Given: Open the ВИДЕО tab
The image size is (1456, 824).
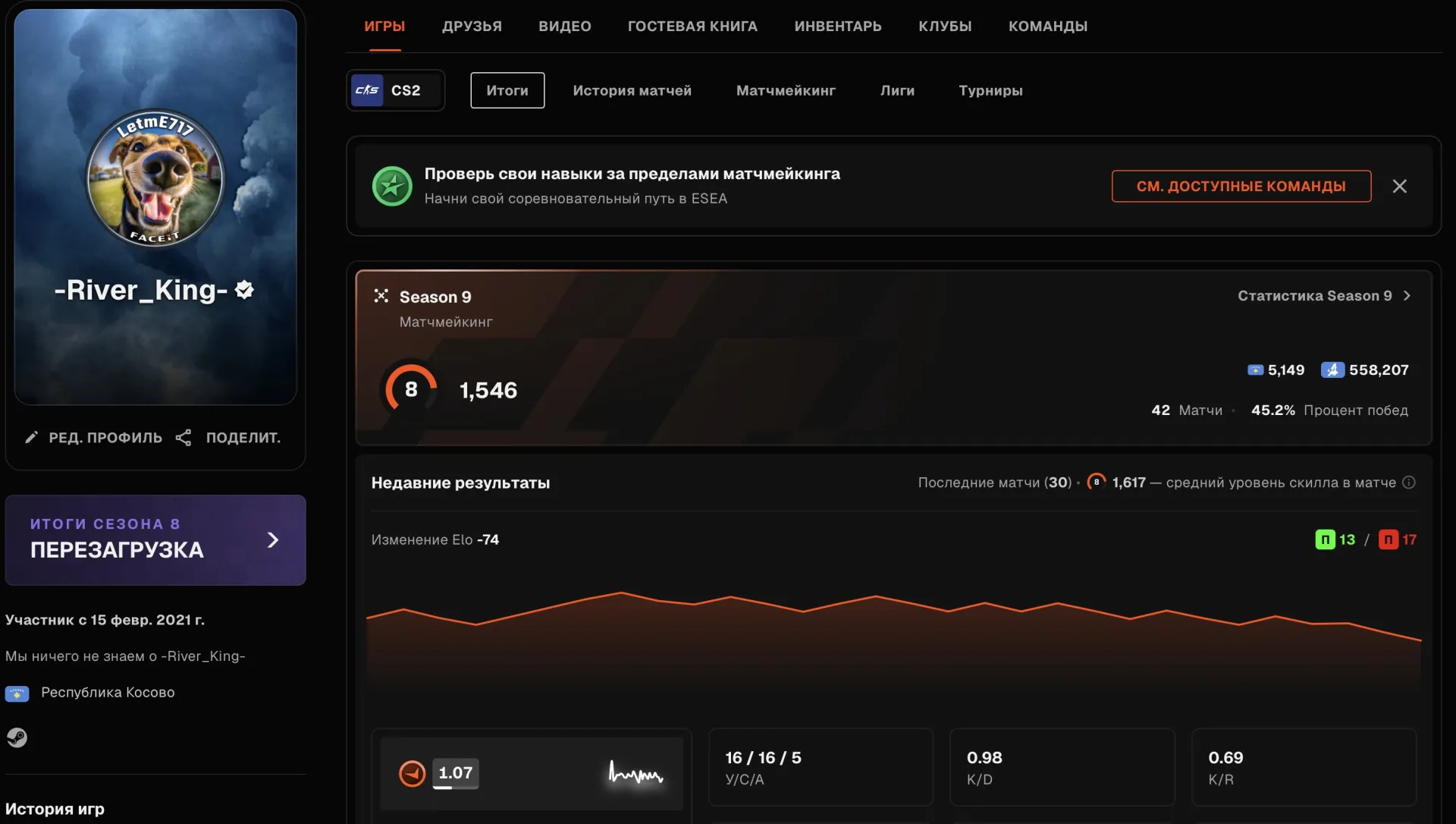Looking at the screenshot, I should [x=564, y=27].
